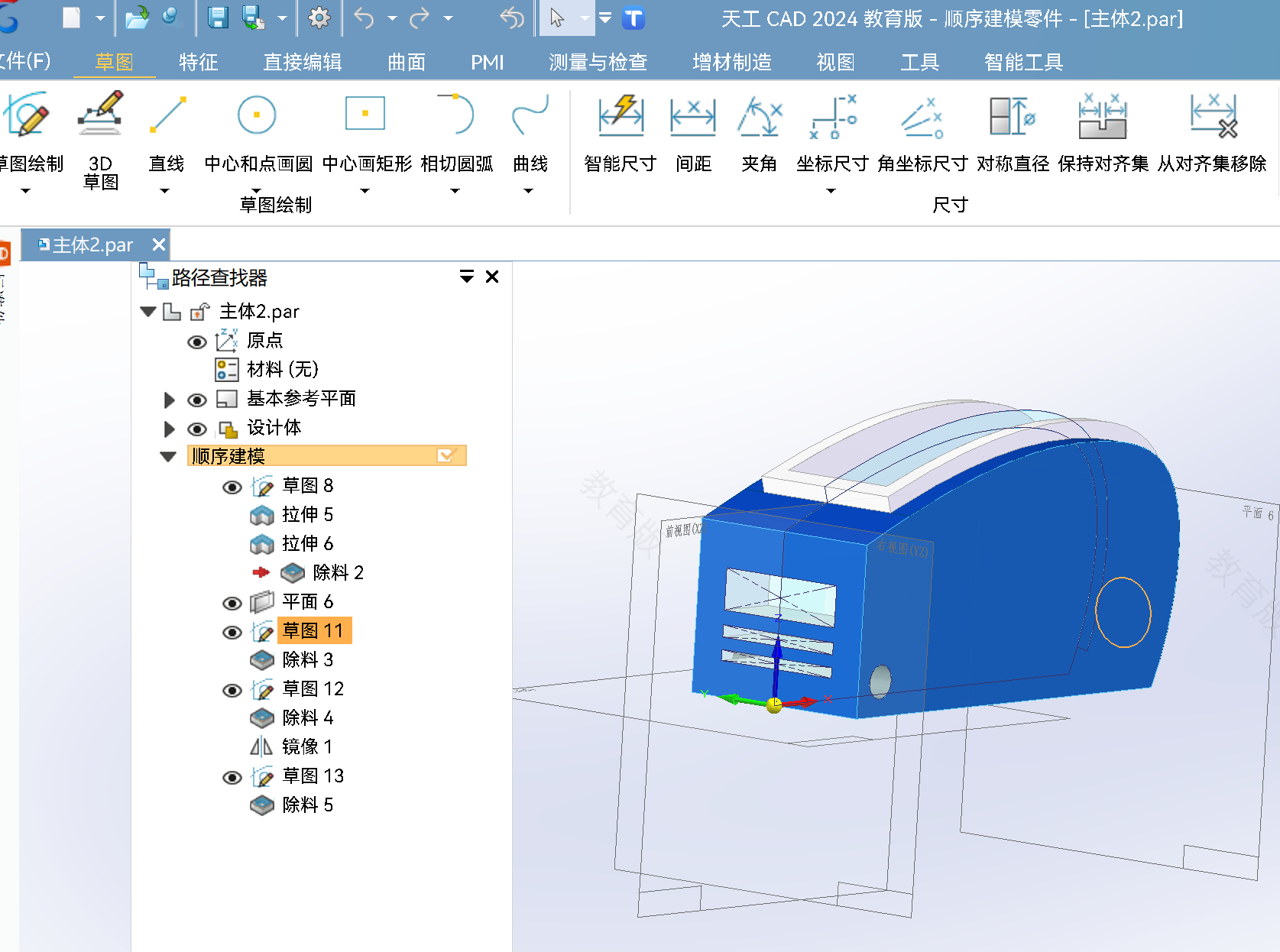Viewport: 1280px width, 952px height.
Task: Open the 直线 tool dropdown arrow
Action: tap(165, 191)
